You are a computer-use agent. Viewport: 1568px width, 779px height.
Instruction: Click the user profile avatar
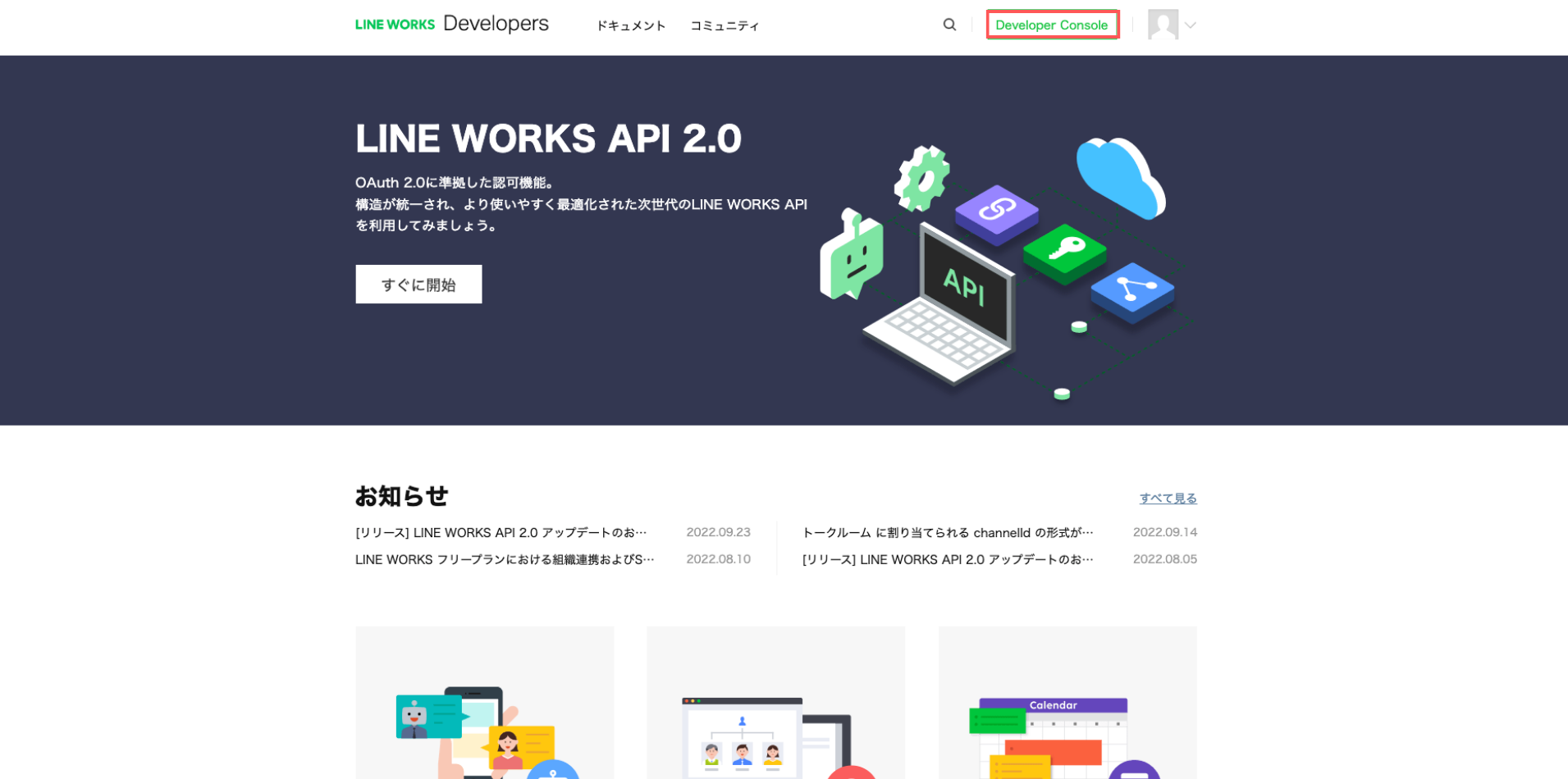pos(1163,25)
